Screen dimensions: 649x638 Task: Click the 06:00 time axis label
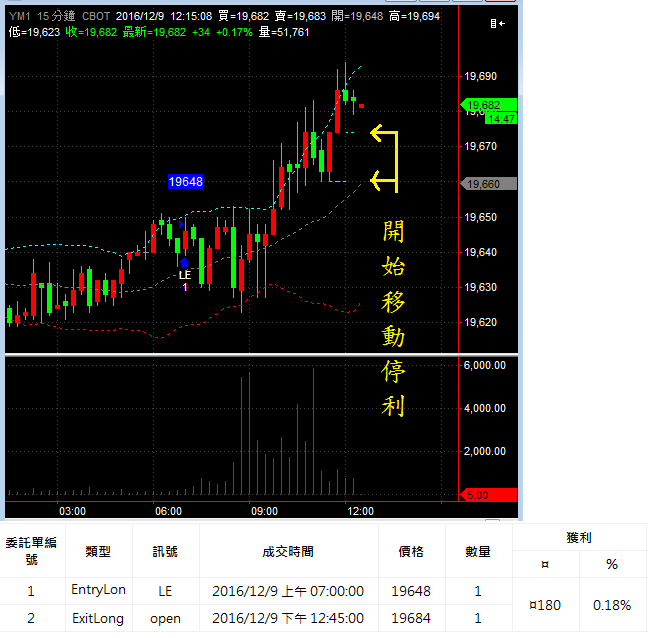pos(168,511)
